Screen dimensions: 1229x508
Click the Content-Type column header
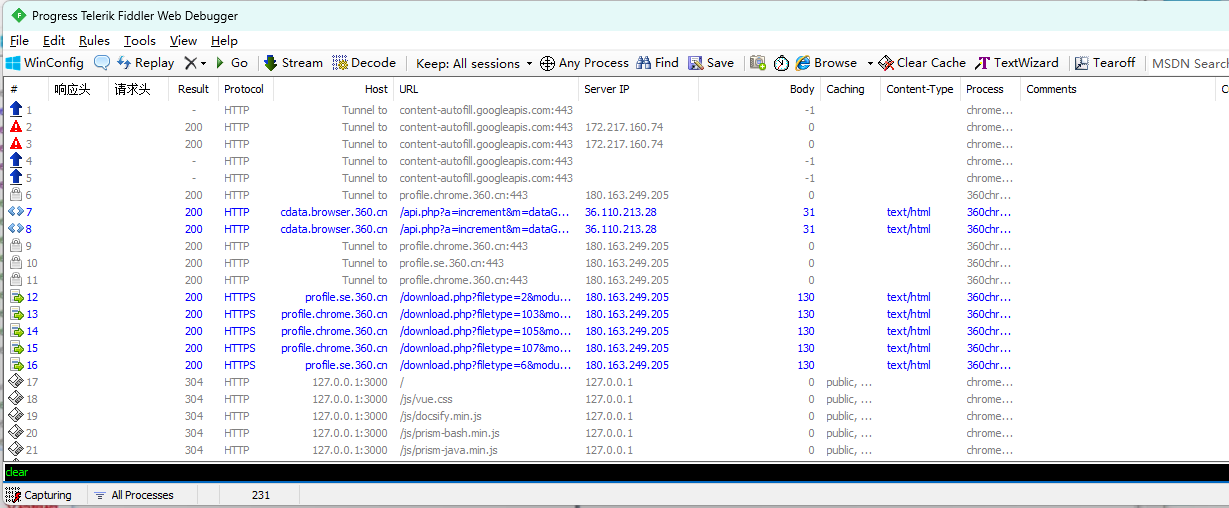[x=921, y=89]
